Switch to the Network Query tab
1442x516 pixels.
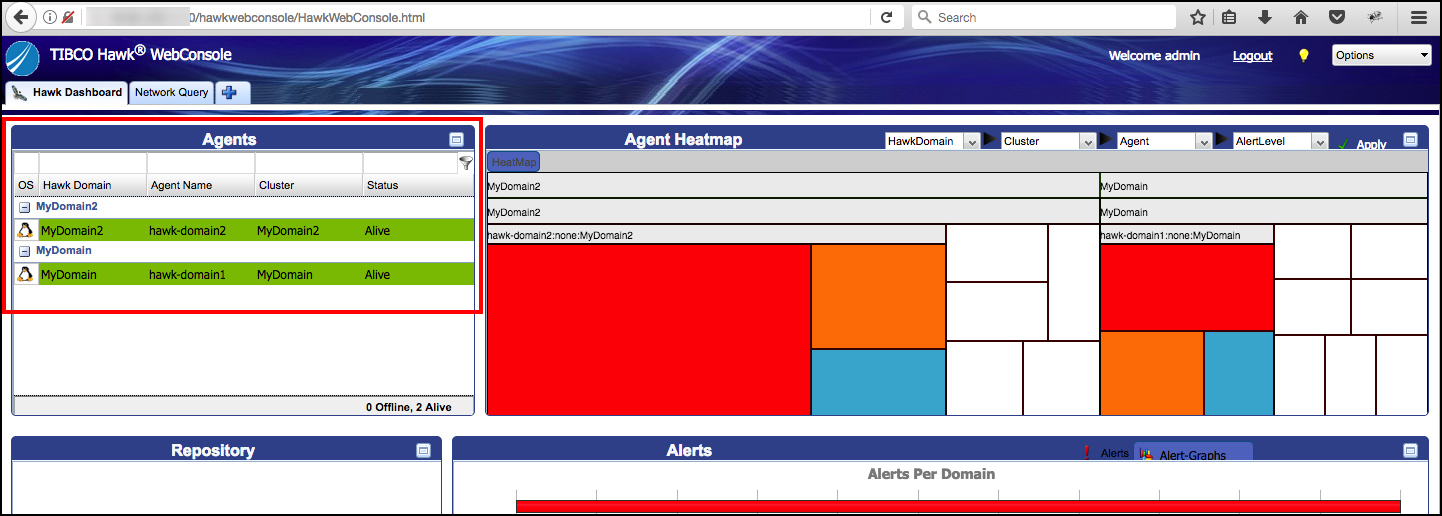click(x=171, y=93)
